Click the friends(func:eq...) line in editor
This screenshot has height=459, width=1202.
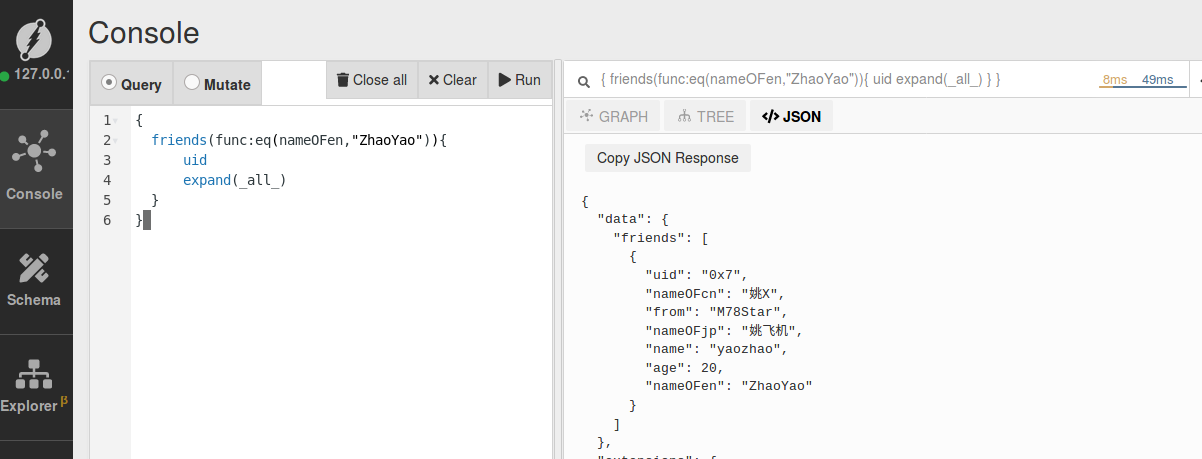[x=299, y=140]
